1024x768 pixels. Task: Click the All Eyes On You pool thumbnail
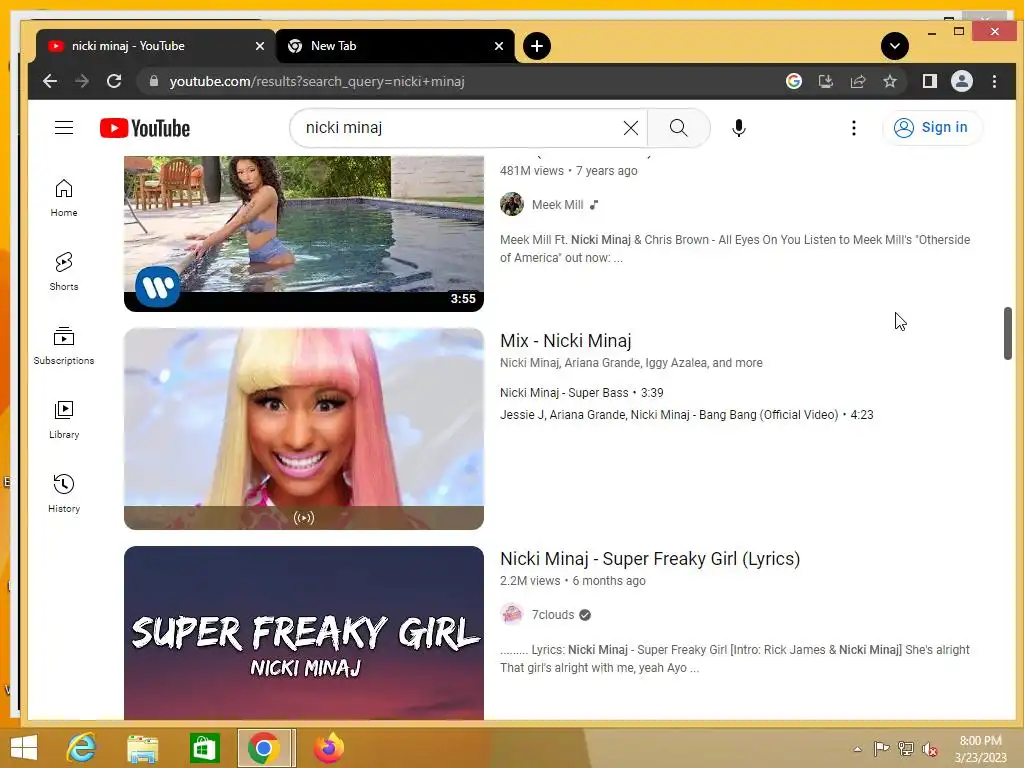click(x=304, y=233)
